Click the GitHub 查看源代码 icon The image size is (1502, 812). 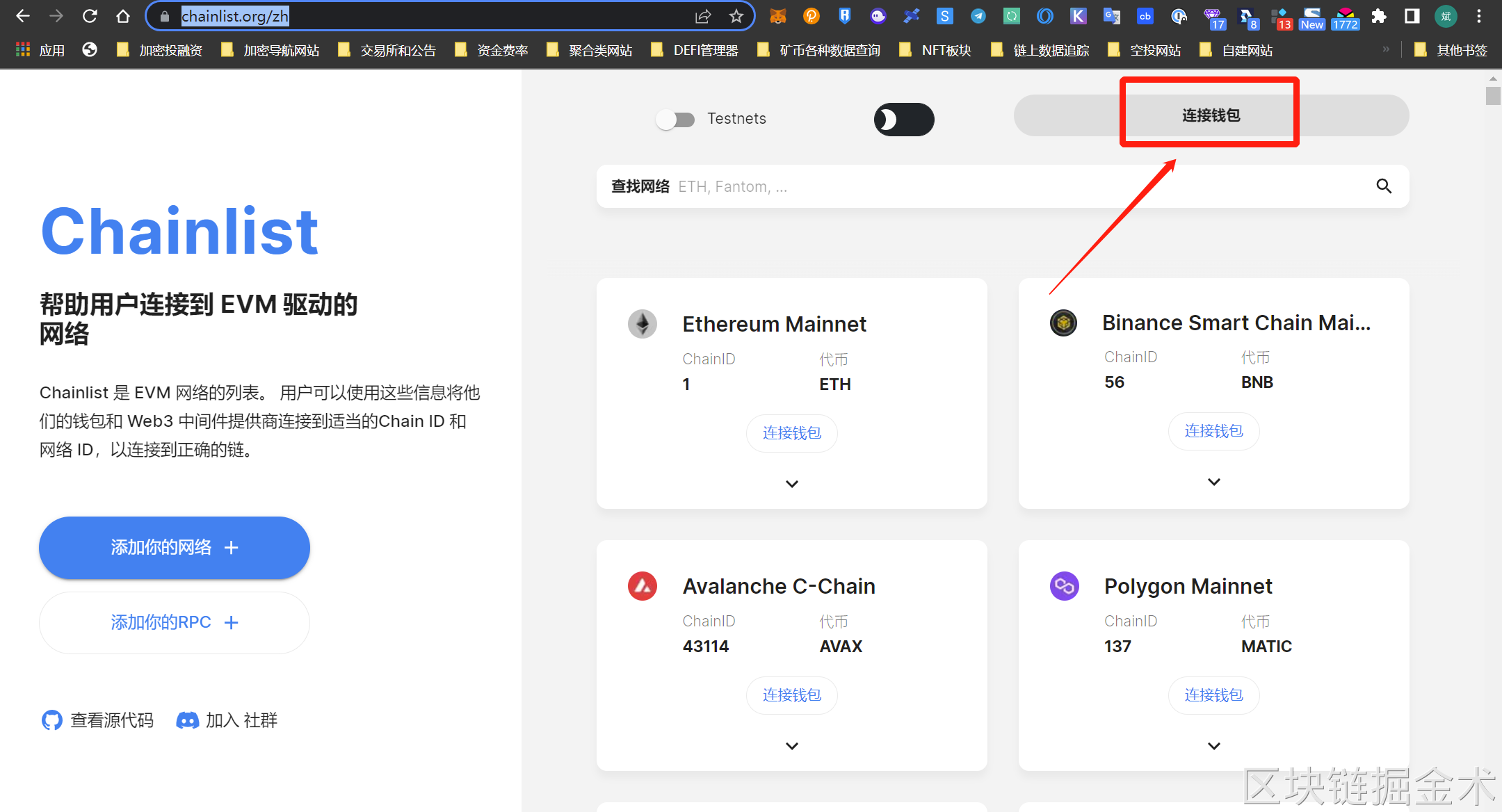tap(52, 720)
